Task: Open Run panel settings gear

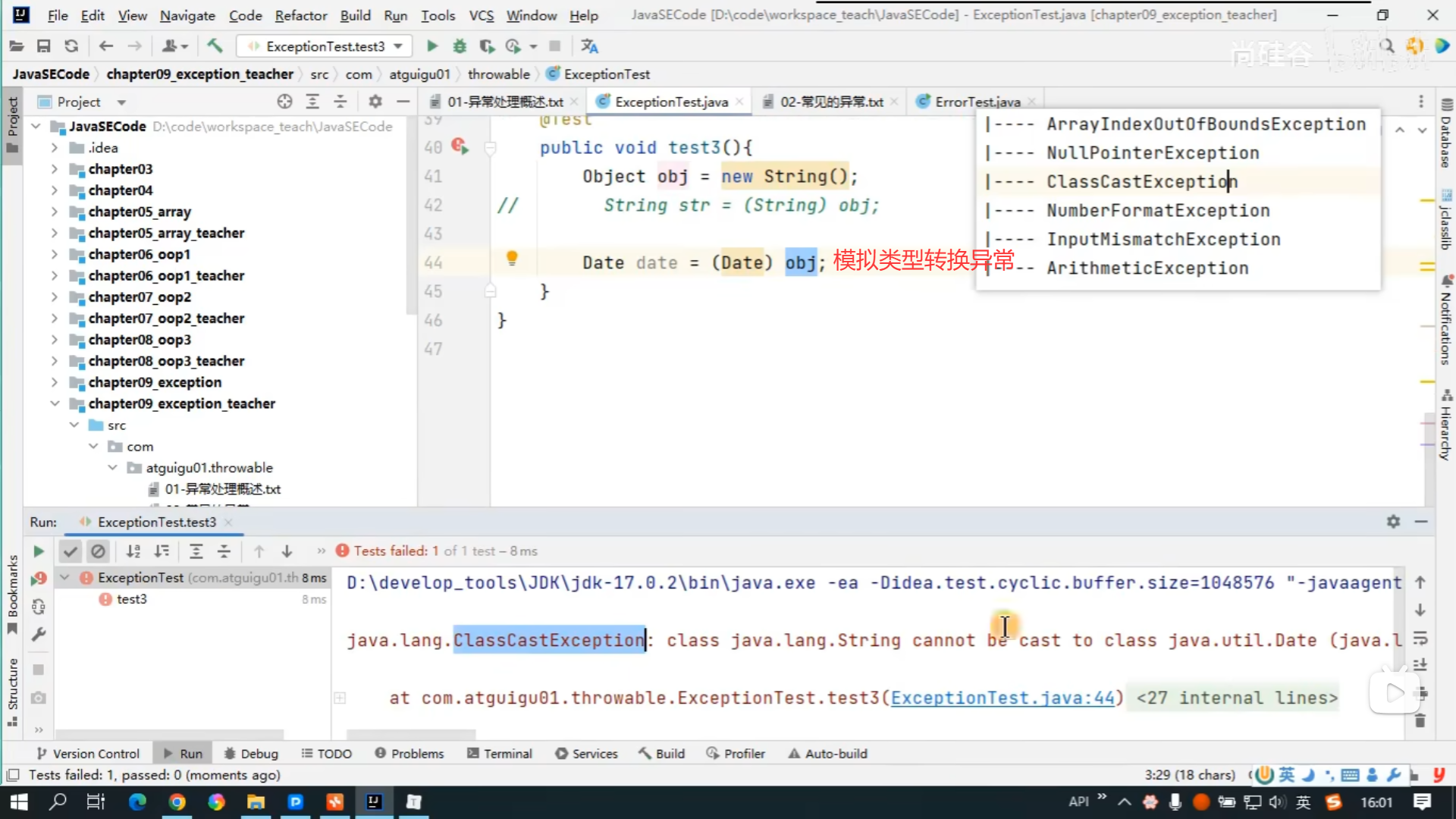Action: (x=1393, y=522)
